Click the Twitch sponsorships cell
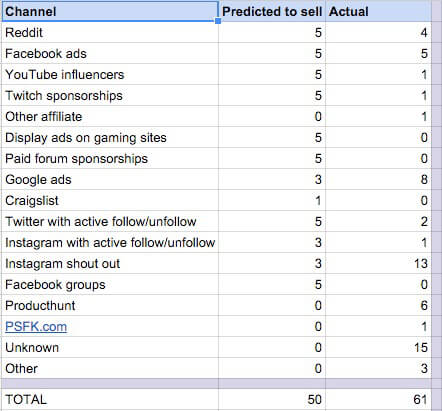 pyautogui.click(x=110, y=96)
